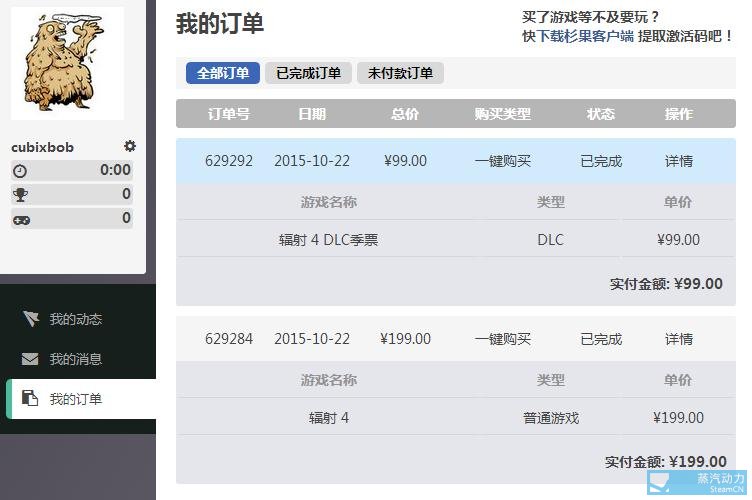Click order number 629284
This screenshot has width=752, height=500.
coord(229,339)
